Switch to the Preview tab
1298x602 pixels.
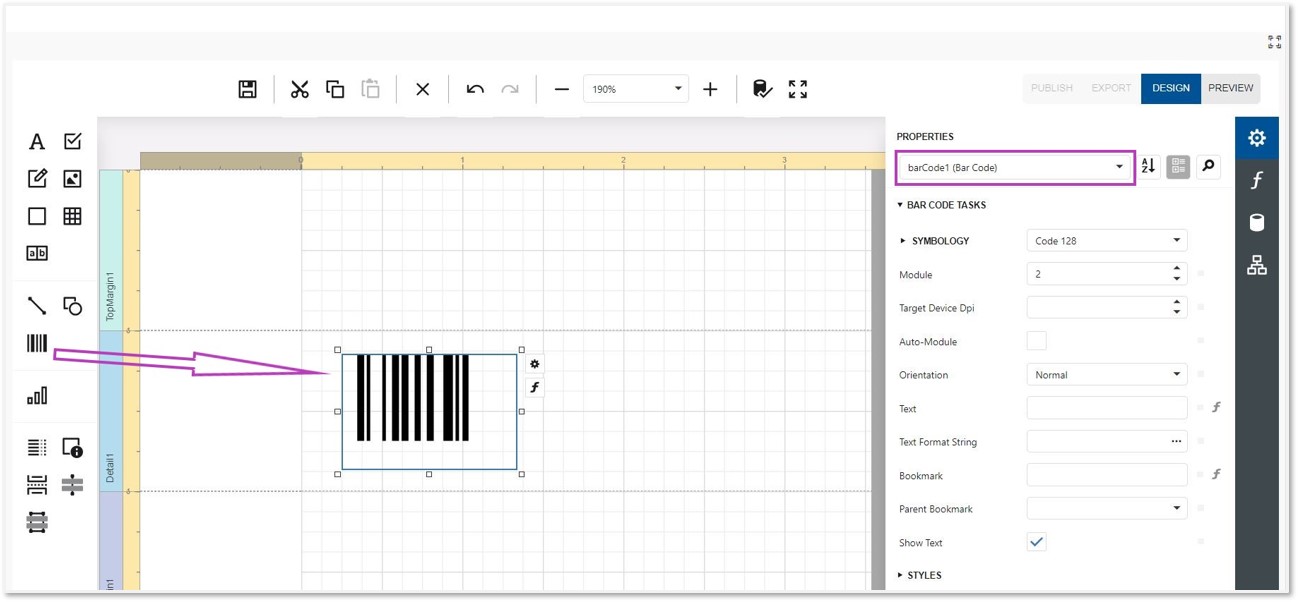pos(1230,88)
